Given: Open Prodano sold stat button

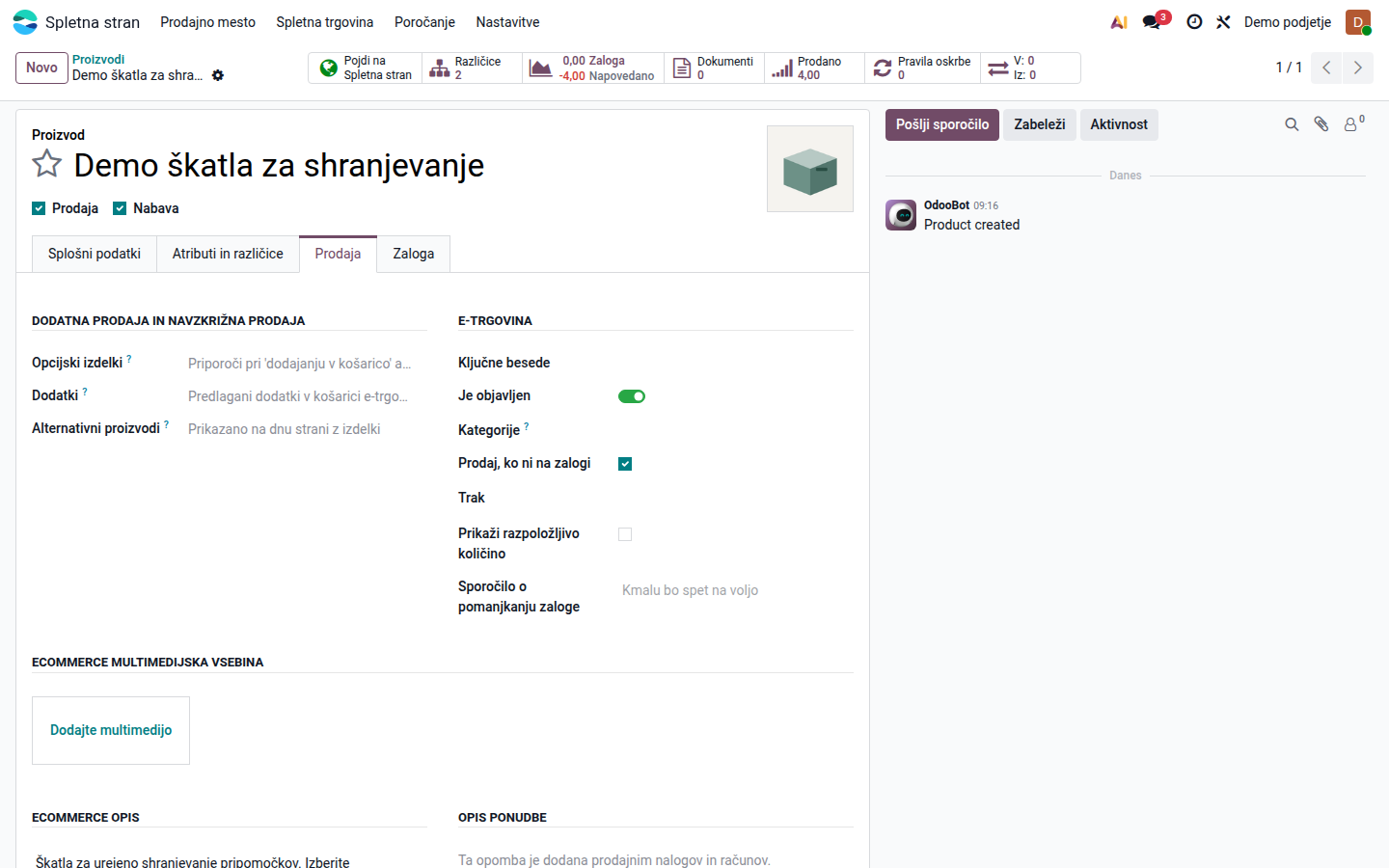Looking at the screenshot, I should (815, 68).
